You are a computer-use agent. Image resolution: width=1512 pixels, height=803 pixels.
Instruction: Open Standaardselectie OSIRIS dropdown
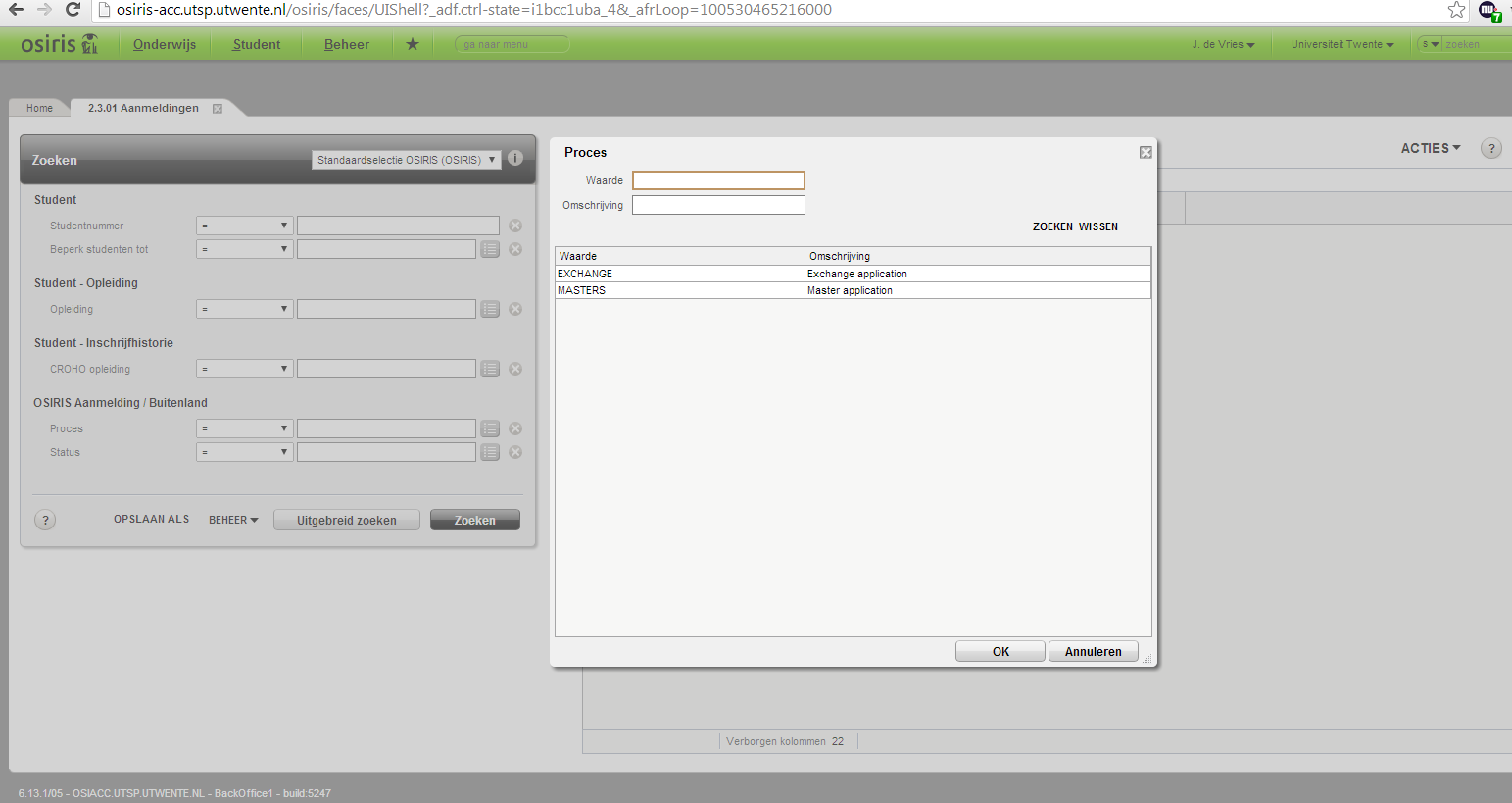[x=407, y=160]
